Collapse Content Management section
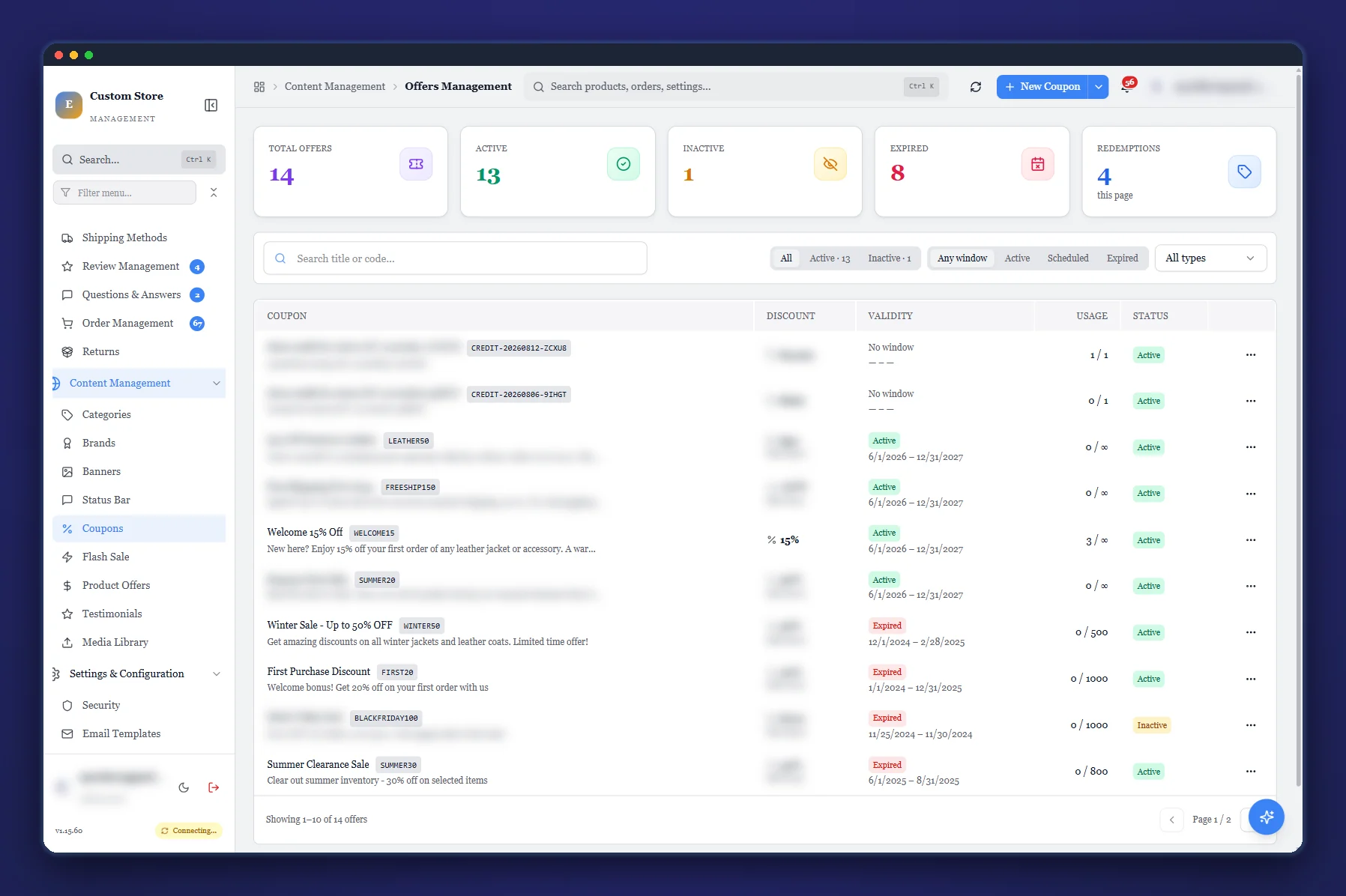This screenshot has height=896, width=1346. coord(217,384)
